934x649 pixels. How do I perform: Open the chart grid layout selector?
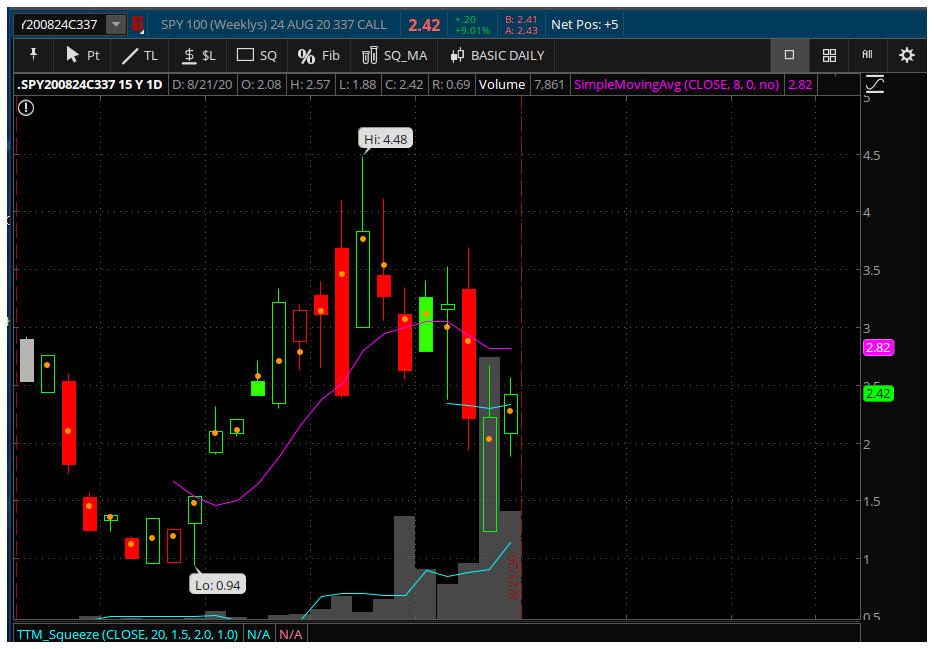[829, 55]
